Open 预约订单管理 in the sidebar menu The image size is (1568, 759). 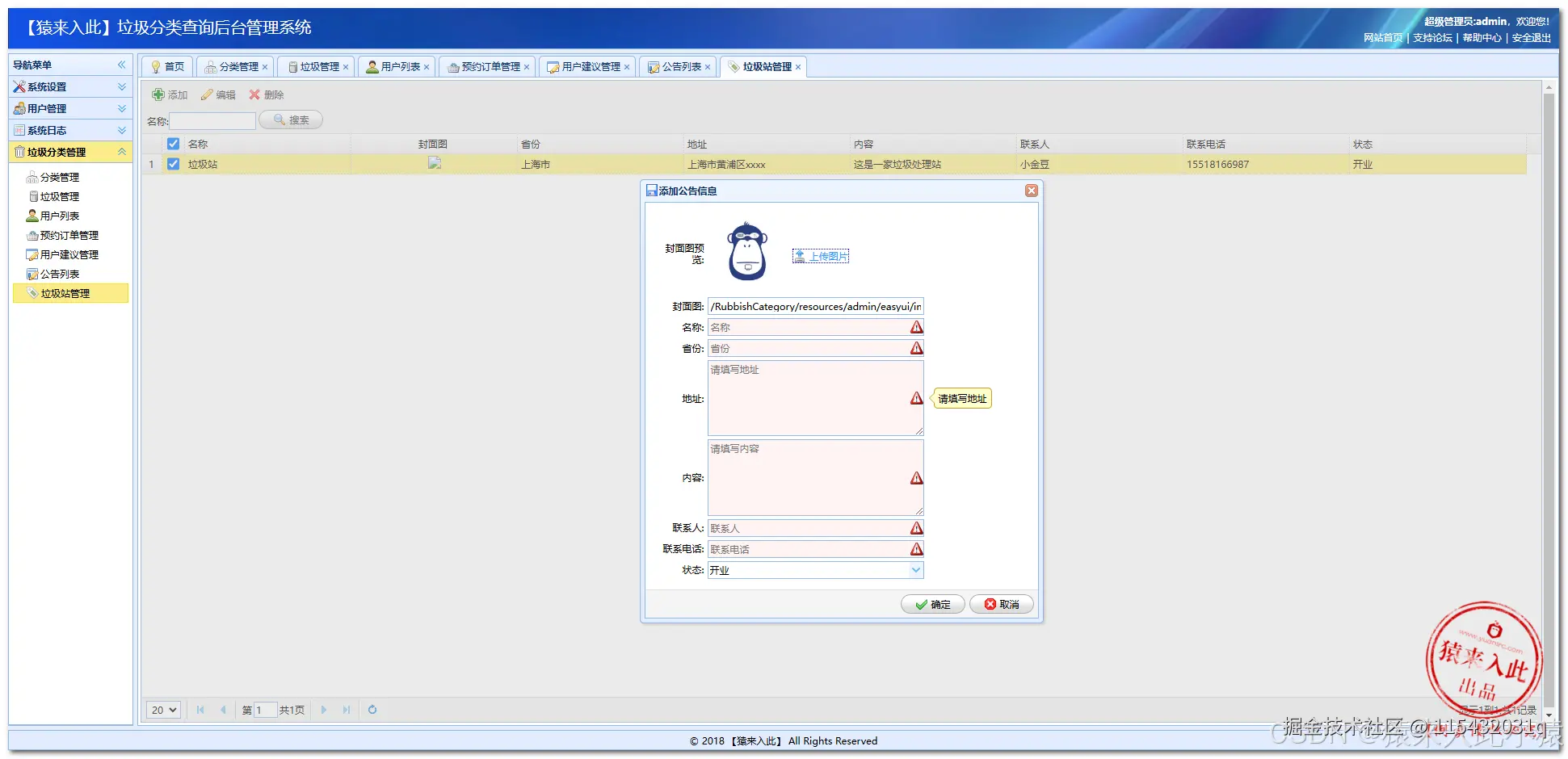(69, 236)
